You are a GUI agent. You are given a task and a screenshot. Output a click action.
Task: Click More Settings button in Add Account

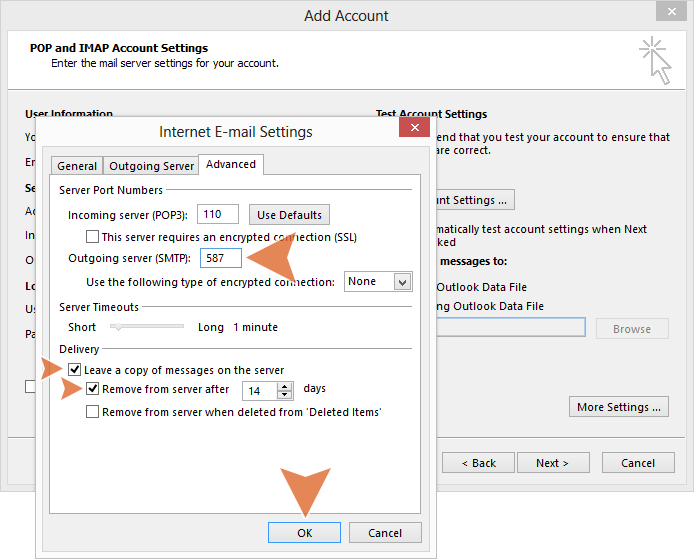point(619,407)
